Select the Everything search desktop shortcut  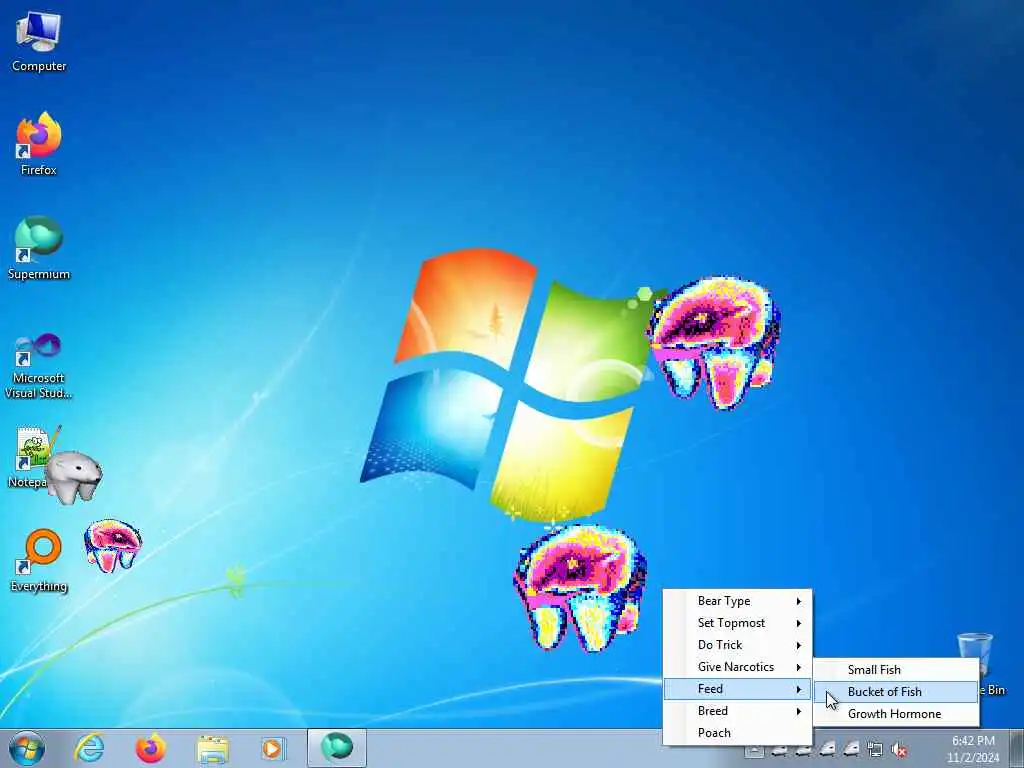coord(39,560)
